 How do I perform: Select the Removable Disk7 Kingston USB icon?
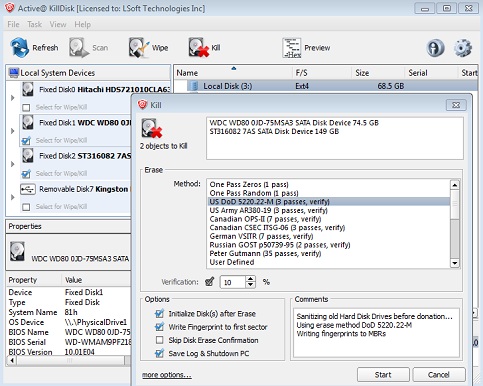pyautogui.click(x=28, y=189)
